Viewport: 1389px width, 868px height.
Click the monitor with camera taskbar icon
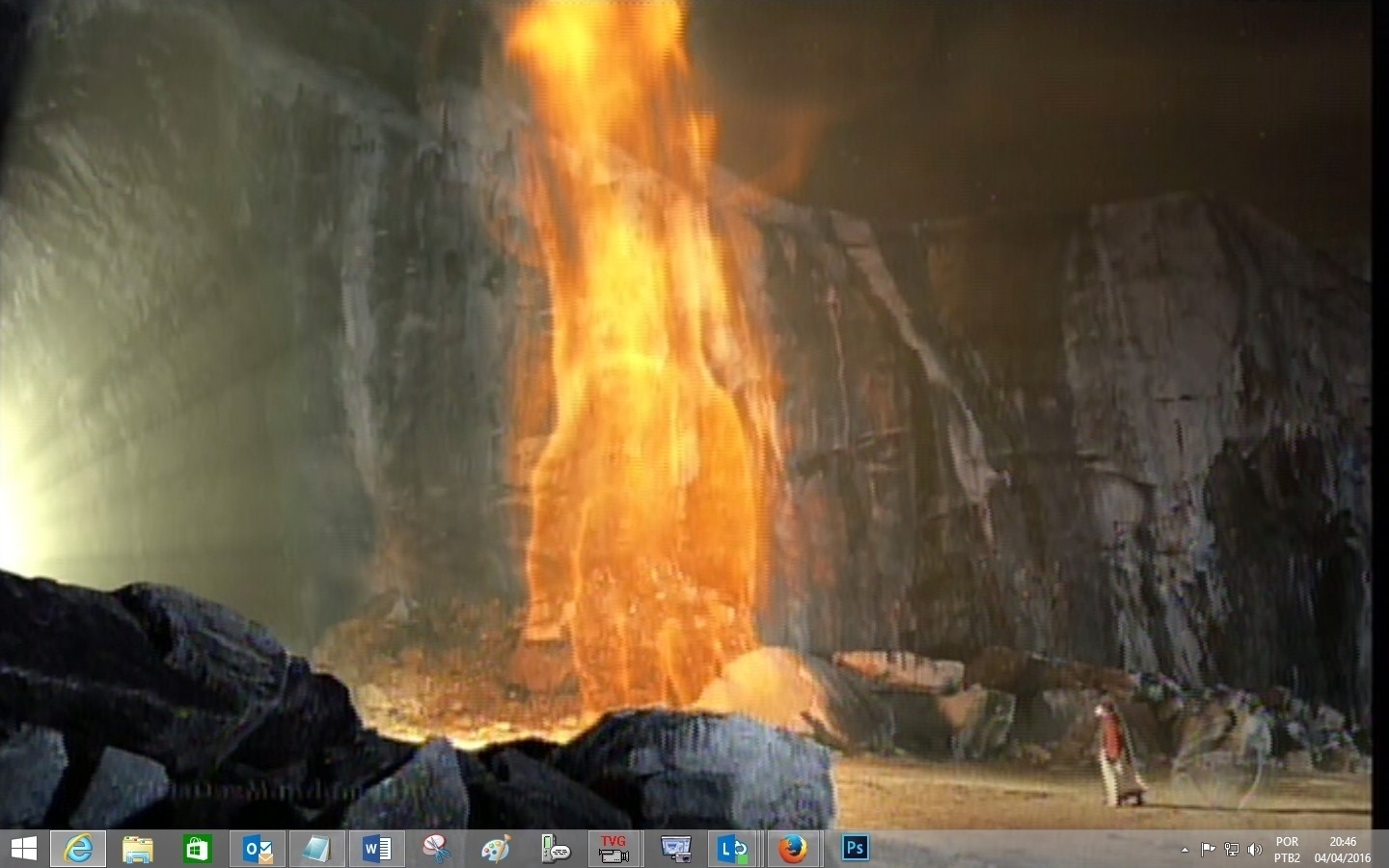tap(675, 849)
